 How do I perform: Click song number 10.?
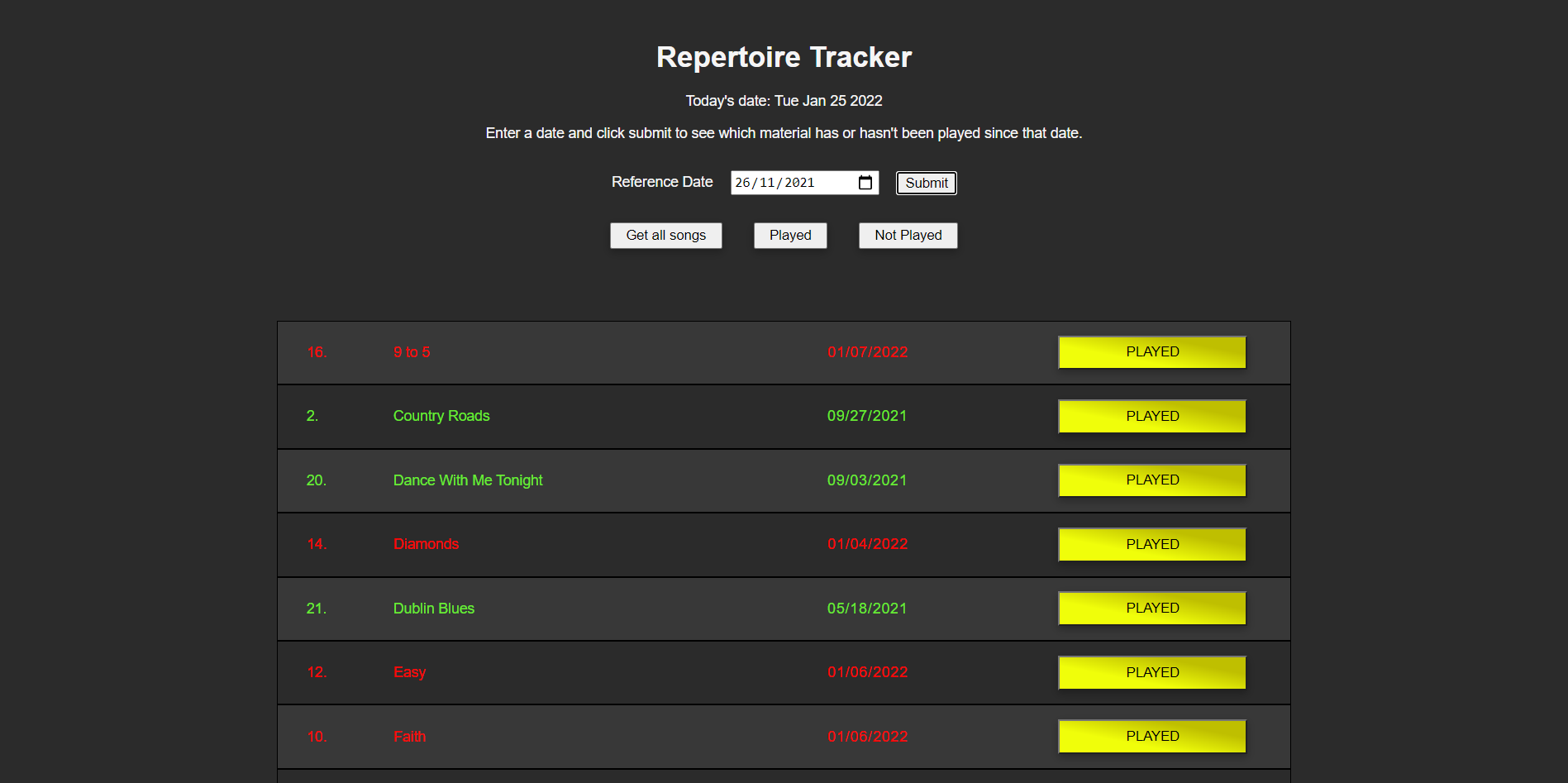pyautogui.click(x=317, y=737)
